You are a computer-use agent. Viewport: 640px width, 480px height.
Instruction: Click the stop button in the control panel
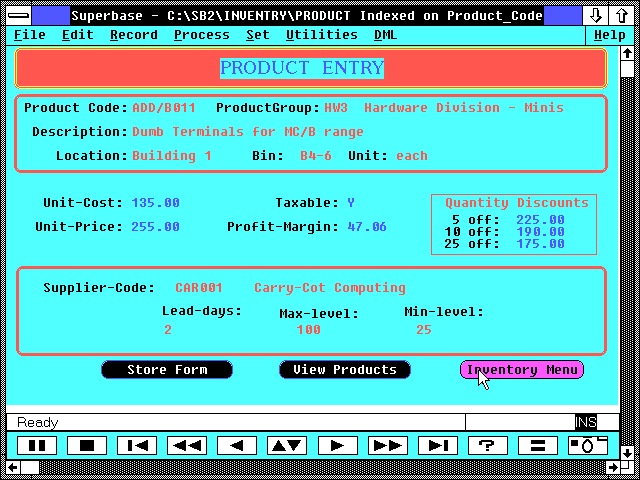click(87, 445)
